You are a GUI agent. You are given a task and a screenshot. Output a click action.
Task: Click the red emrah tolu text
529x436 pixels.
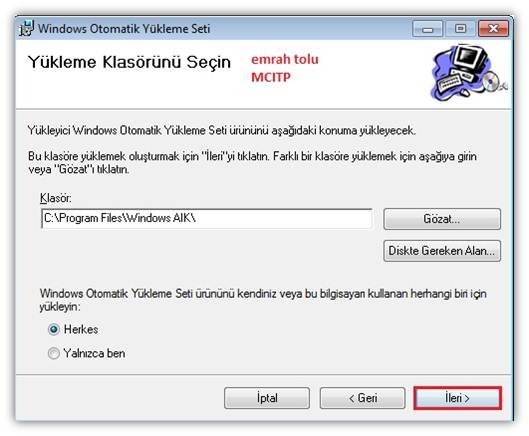(285, 59)
